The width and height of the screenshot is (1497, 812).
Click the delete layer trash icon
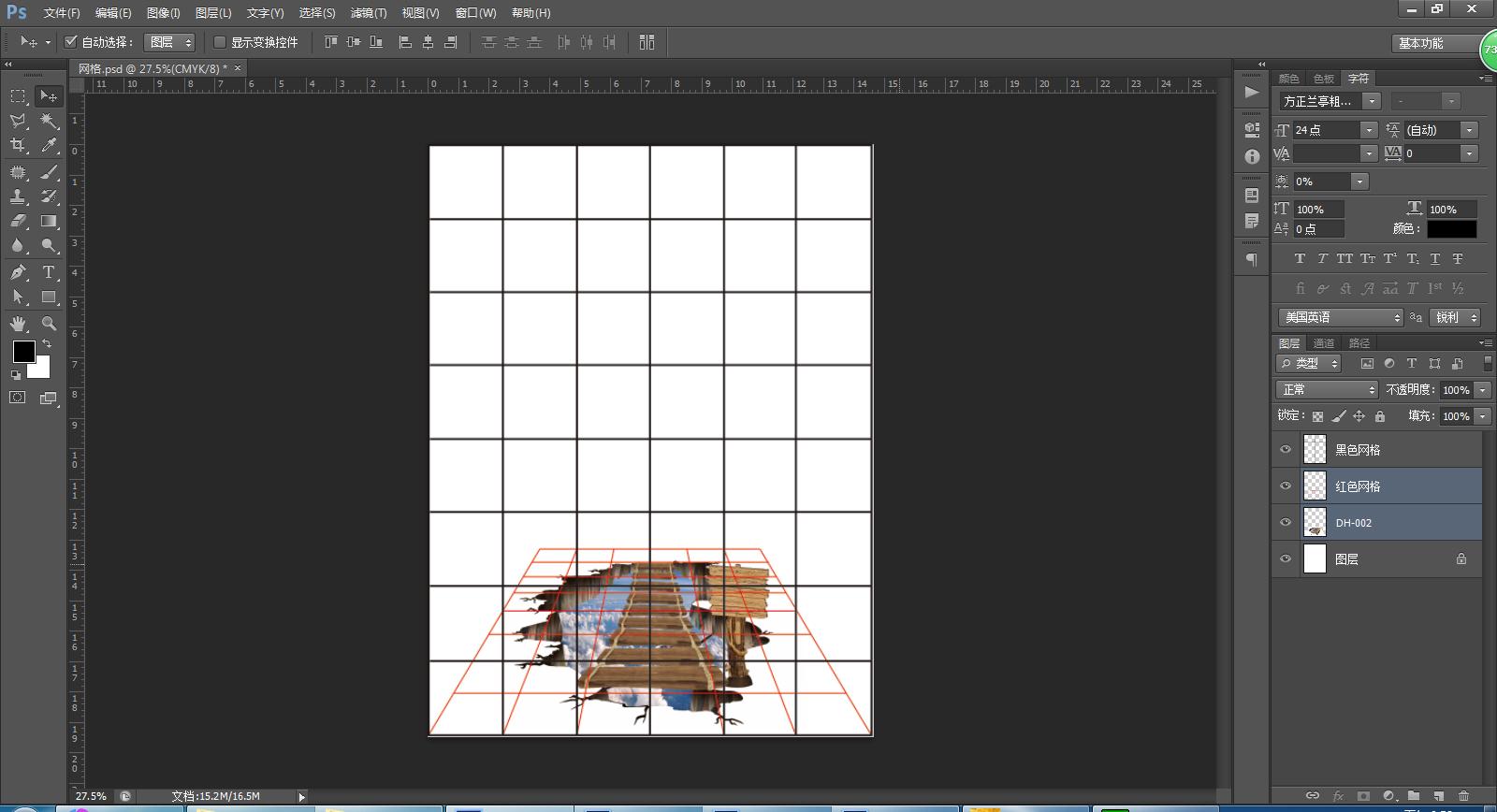pyautogui.click(x=1463, y=796)
